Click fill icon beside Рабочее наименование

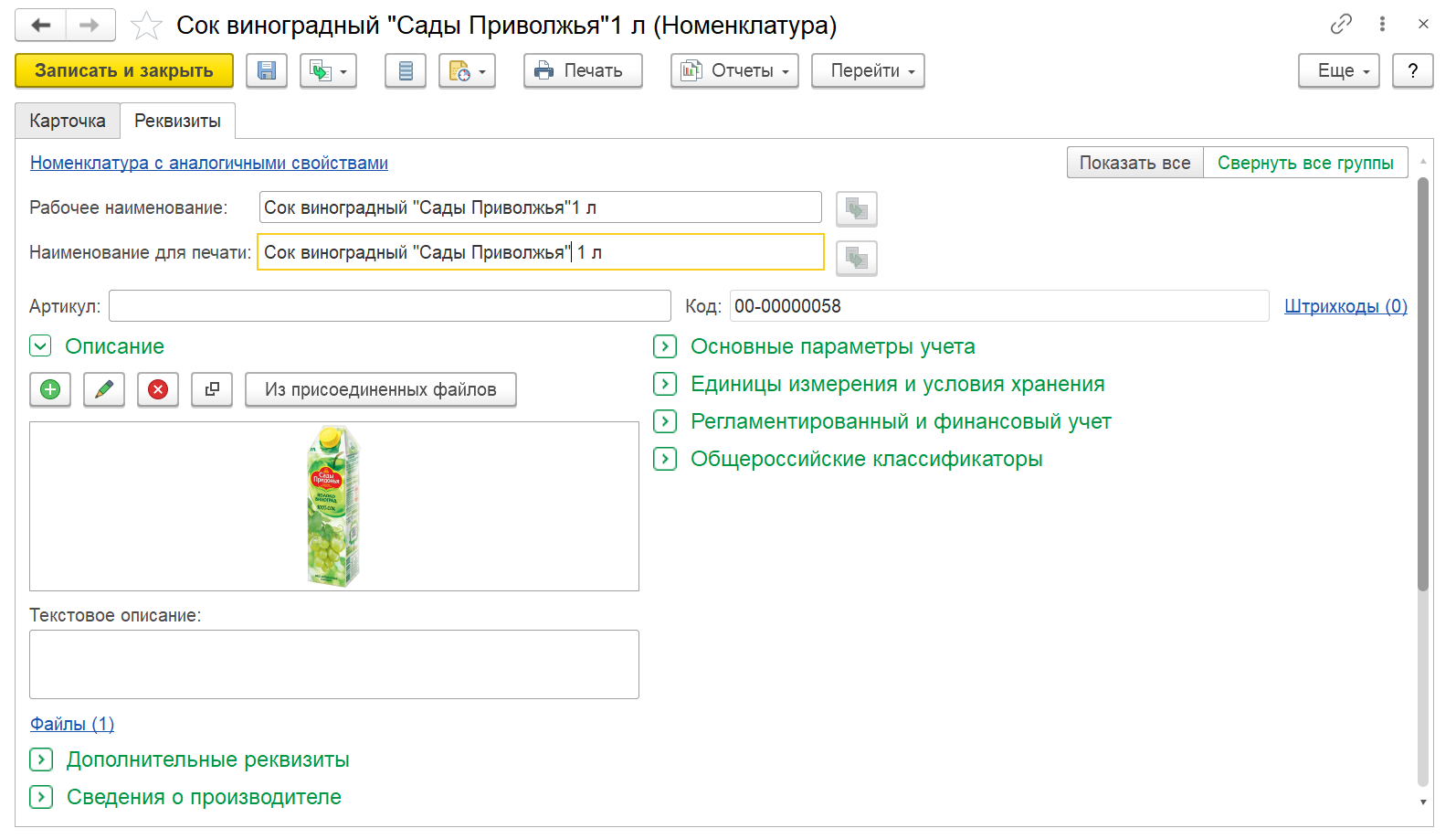point(856,209)
